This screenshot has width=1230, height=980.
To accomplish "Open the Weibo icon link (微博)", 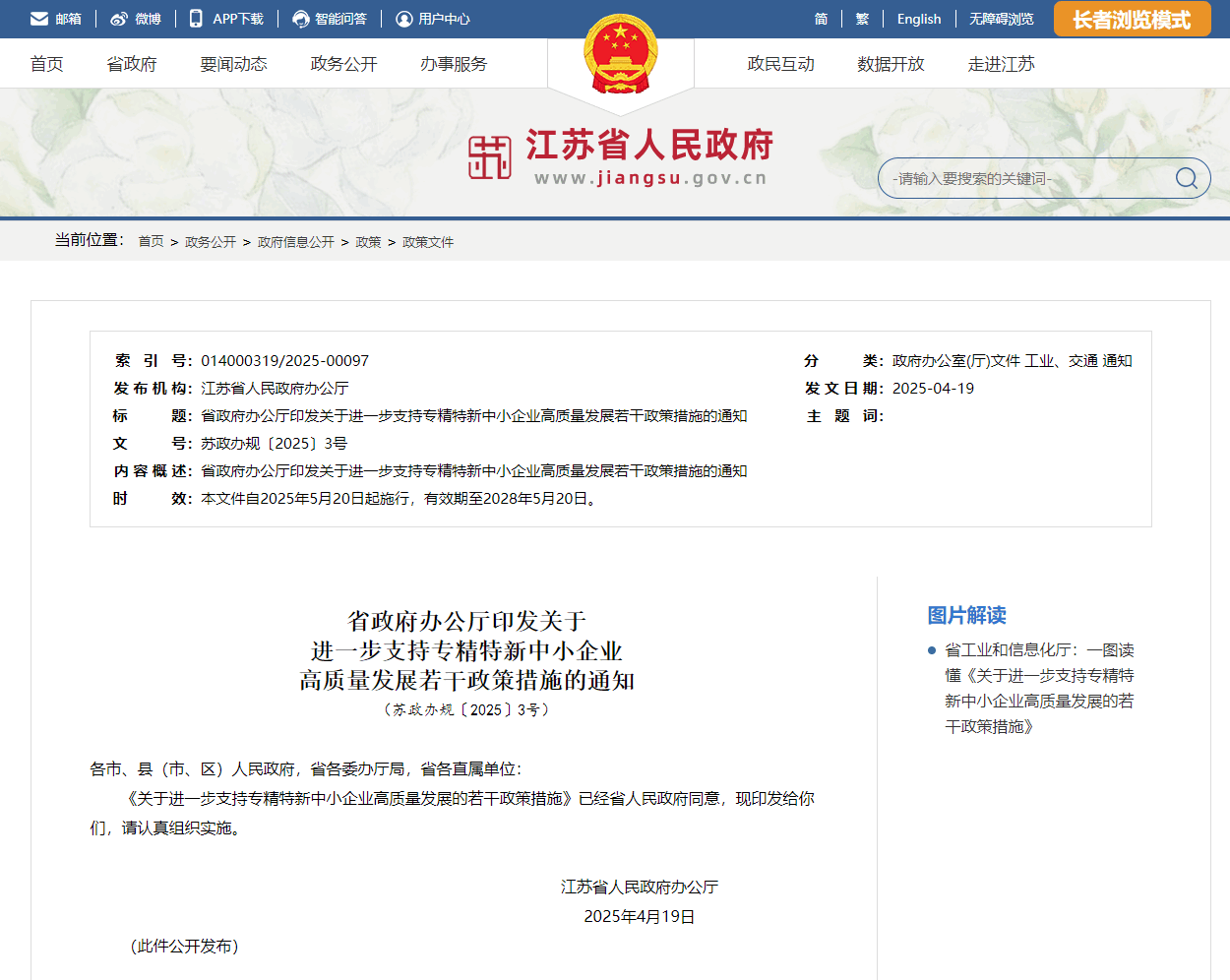I will point(119,19).
